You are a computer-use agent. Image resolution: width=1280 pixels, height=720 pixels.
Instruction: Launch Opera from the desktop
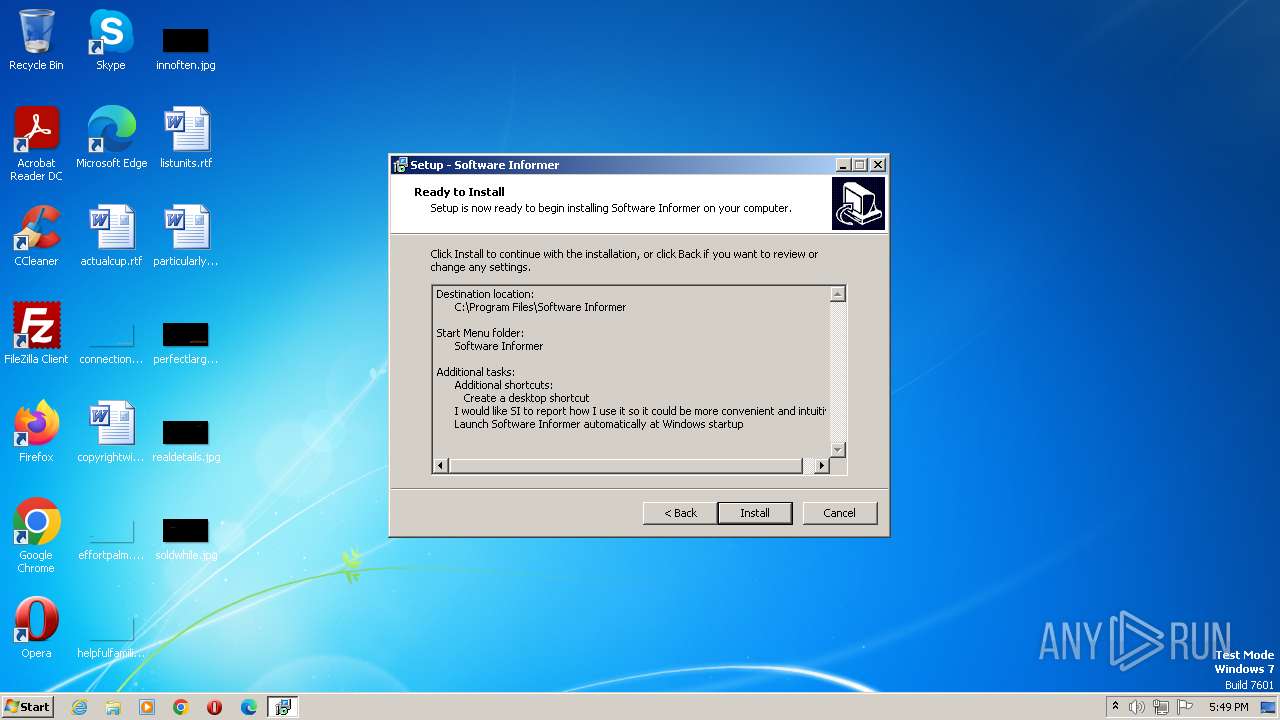coord(36,627)
